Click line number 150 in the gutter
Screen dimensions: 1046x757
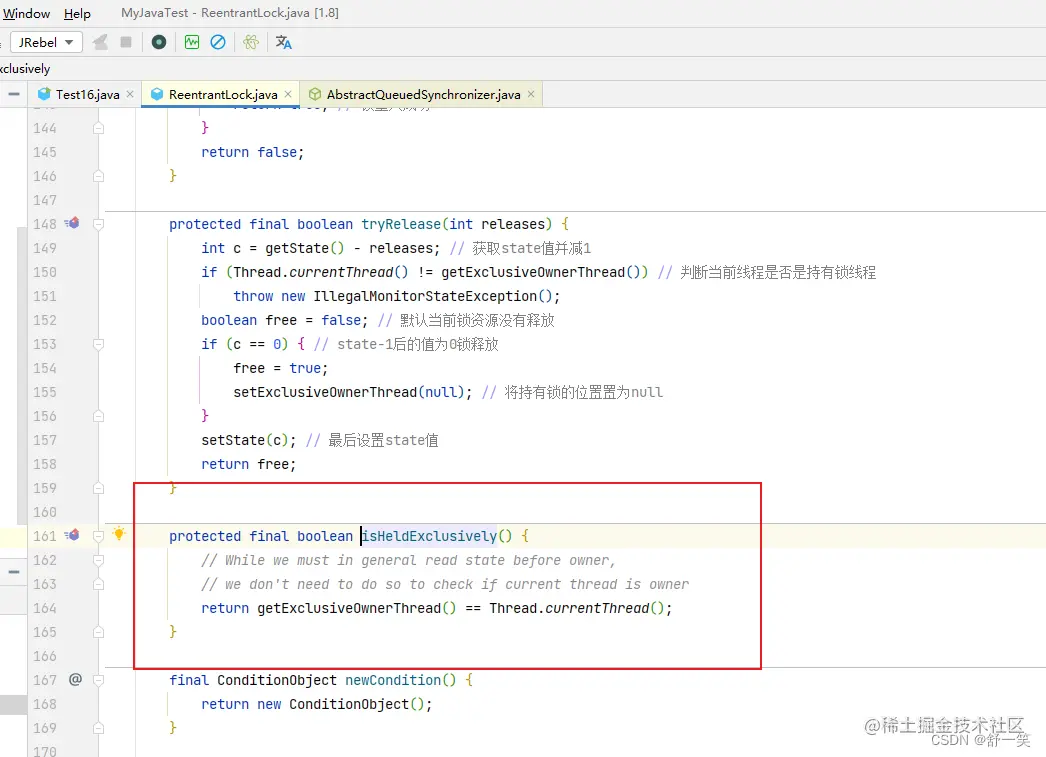[45, 272]
